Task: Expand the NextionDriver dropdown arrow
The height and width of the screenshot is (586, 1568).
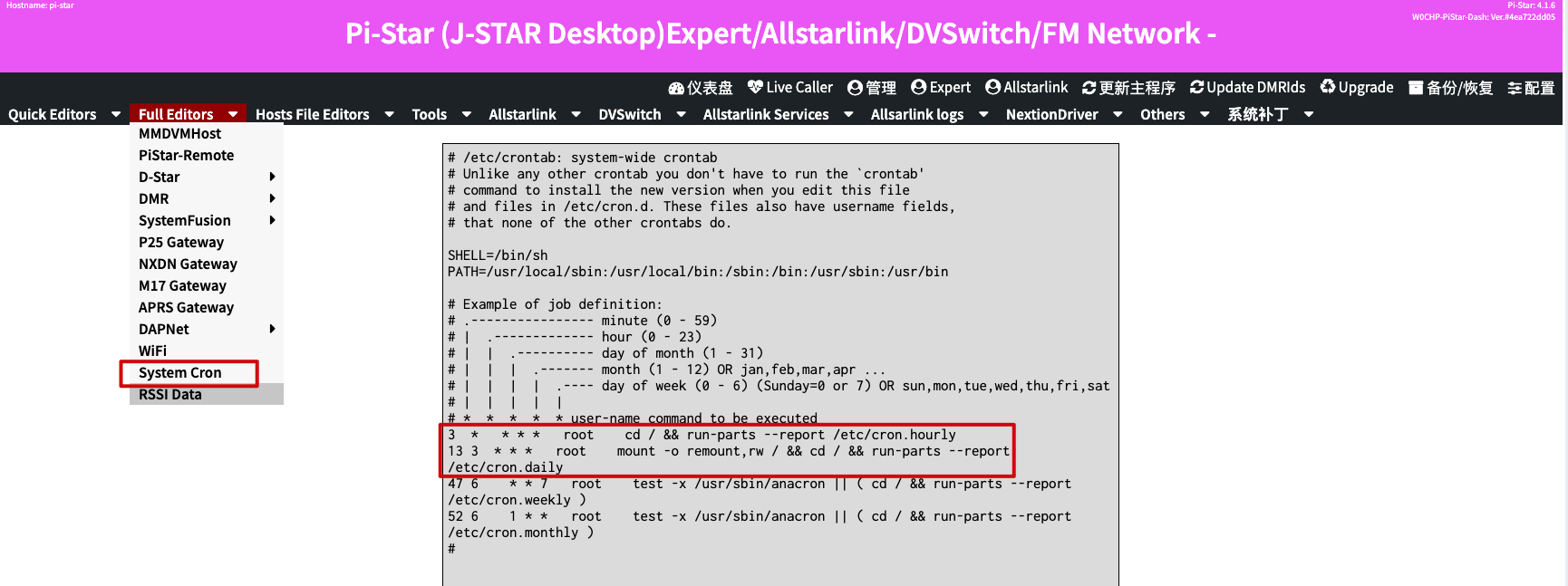Action: [1118, 114]
